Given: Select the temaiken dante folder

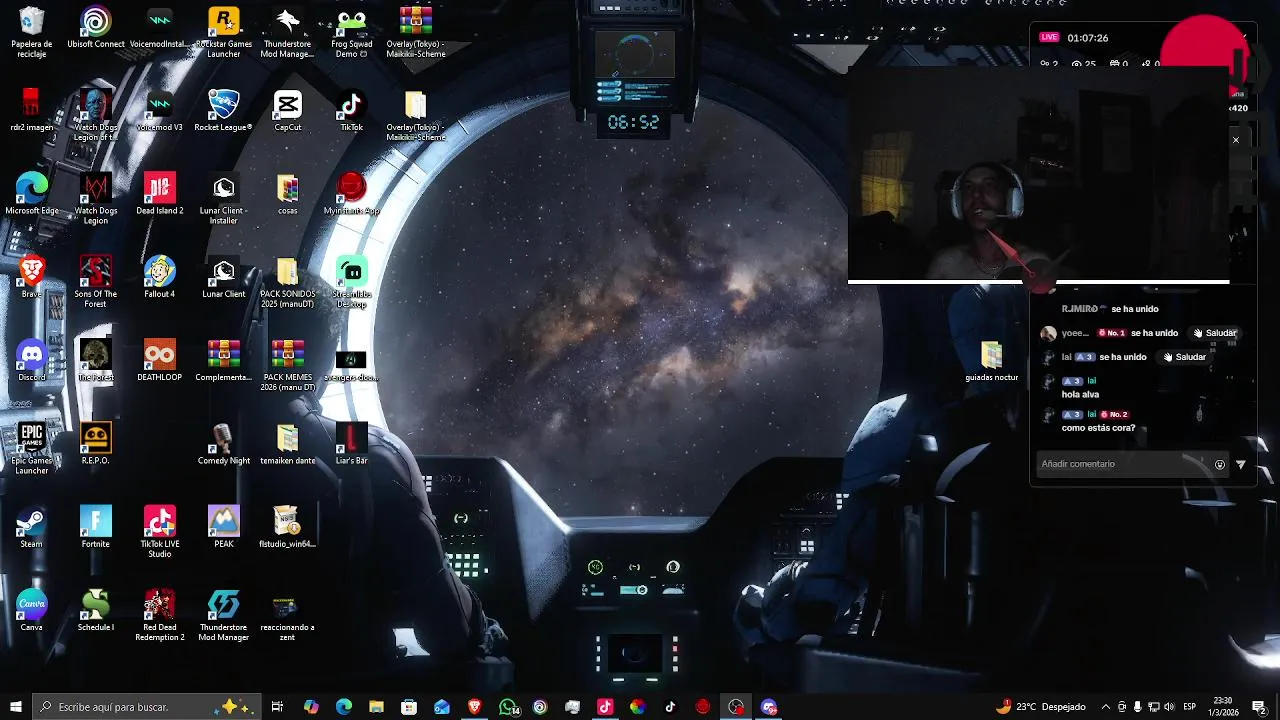Looking at the screenshot, I should pos(288,443).
